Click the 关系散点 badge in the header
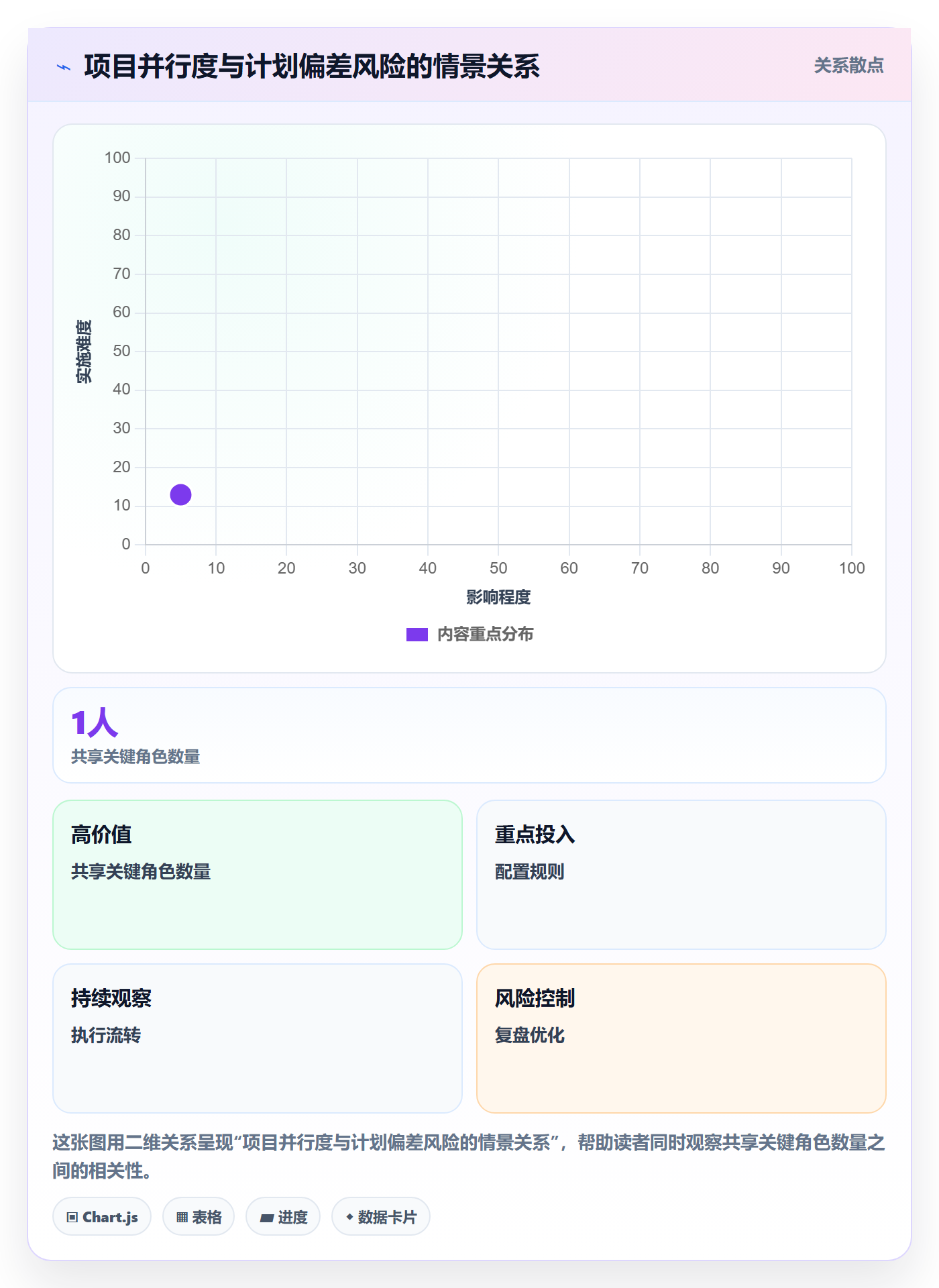The height and width of the screenshot is (1288, 939). pyautogui.click(x=848, y=65)
